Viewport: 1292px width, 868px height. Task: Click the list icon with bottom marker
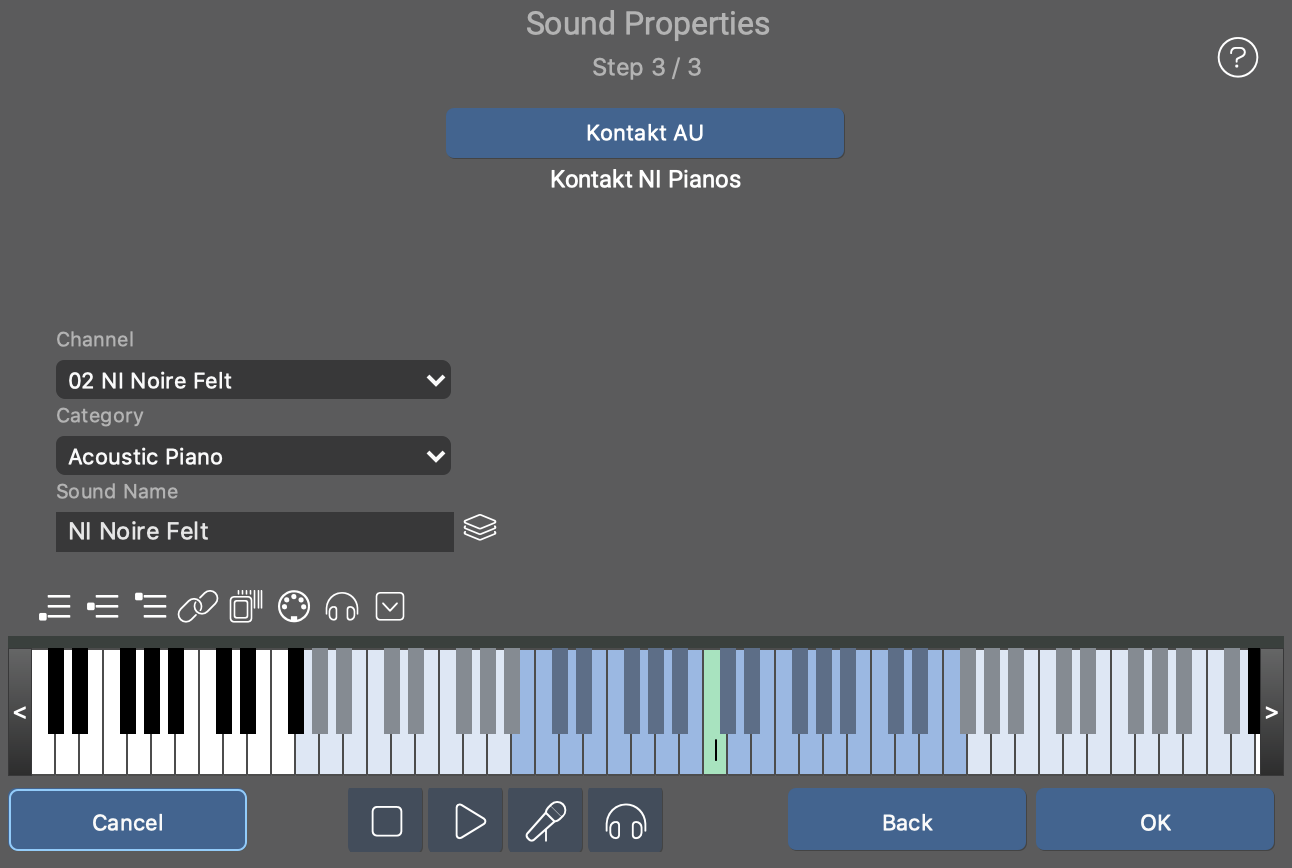click(55, 607)
